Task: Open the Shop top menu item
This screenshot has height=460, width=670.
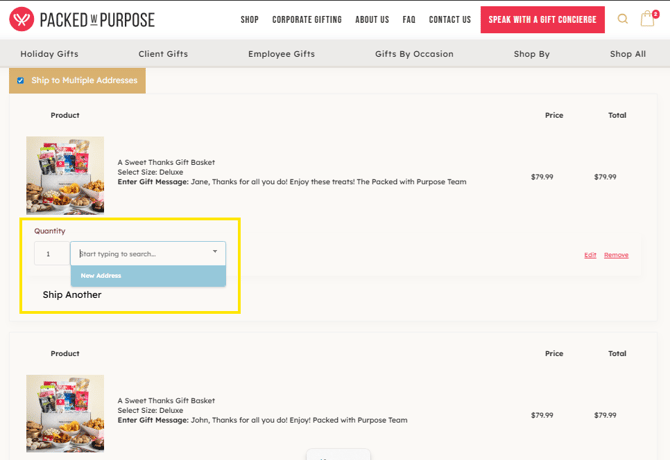Action: [x=250, y=20]
